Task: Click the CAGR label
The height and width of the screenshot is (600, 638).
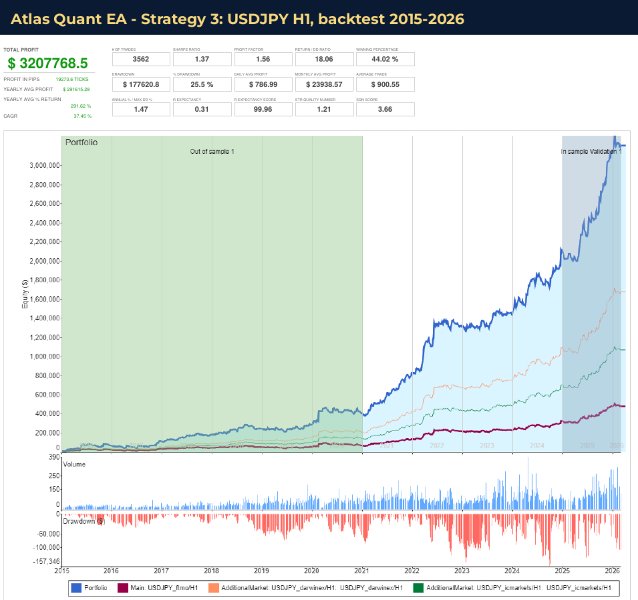Action: pyautogui.click(x=11, y=116)
